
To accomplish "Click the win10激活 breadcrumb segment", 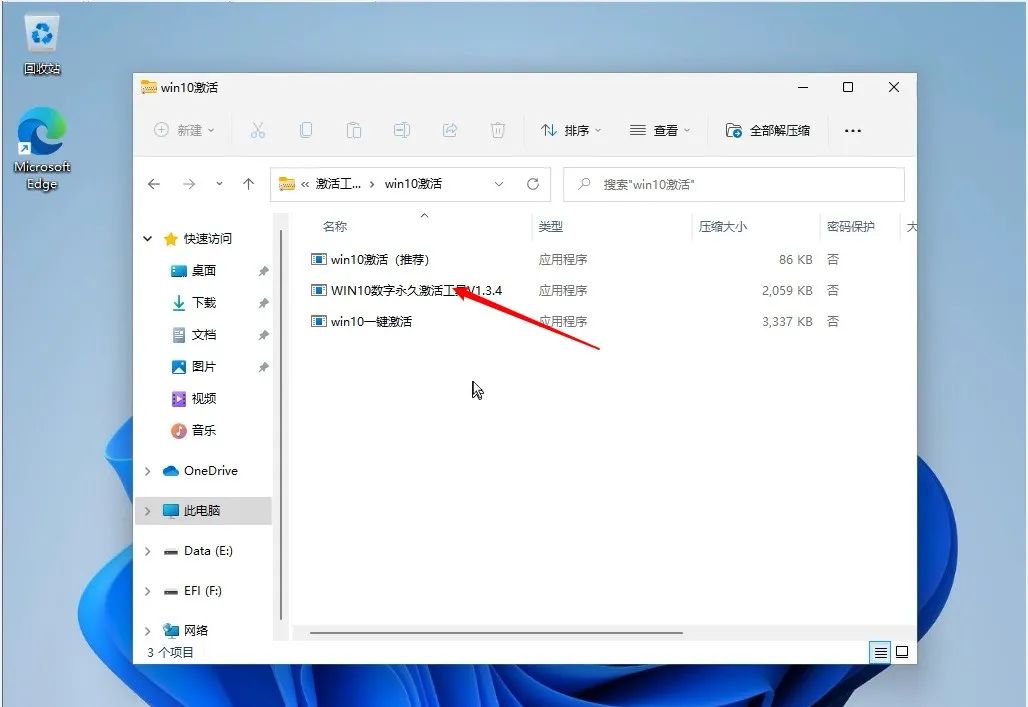I will pos(413,184).
